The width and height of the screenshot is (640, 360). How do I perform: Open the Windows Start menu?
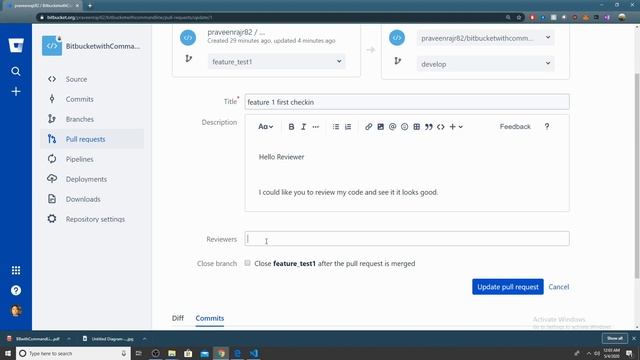(x=7, y=353)
